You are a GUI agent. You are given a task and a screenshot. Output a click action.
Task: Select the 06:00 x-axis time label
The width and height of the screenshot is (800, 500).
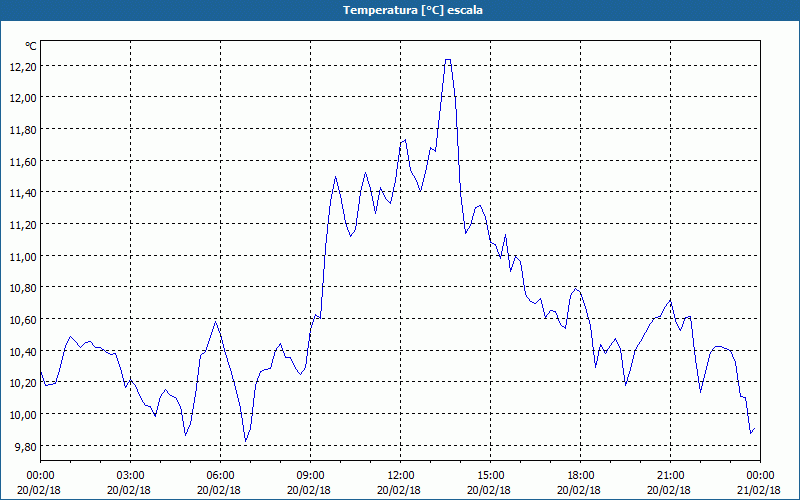tap(220, 476)
